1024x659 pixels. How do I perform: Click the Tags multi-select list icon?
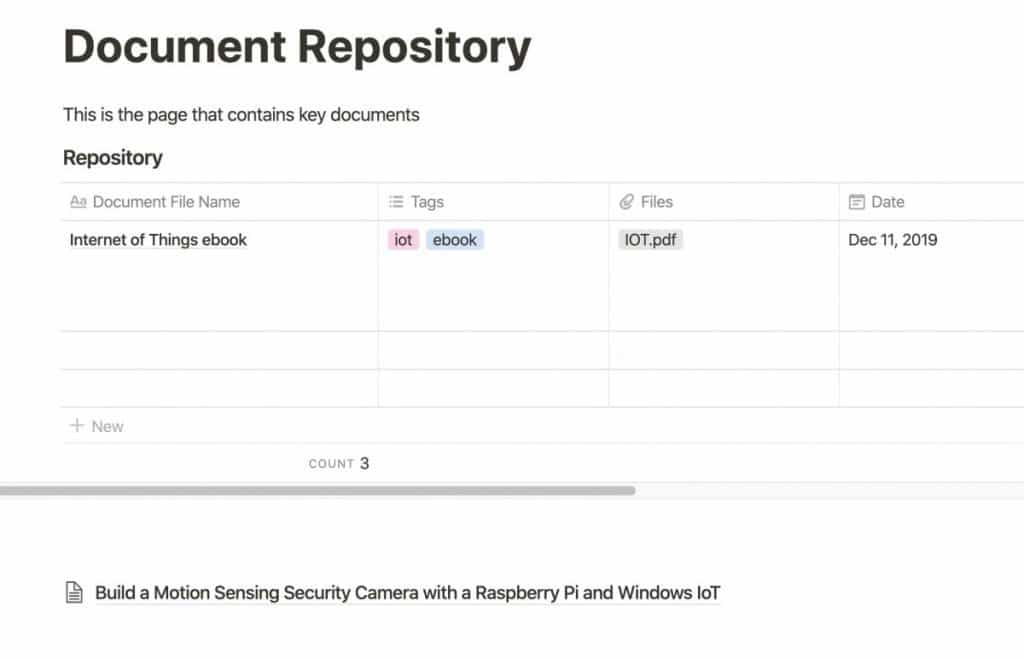(396, 201)
